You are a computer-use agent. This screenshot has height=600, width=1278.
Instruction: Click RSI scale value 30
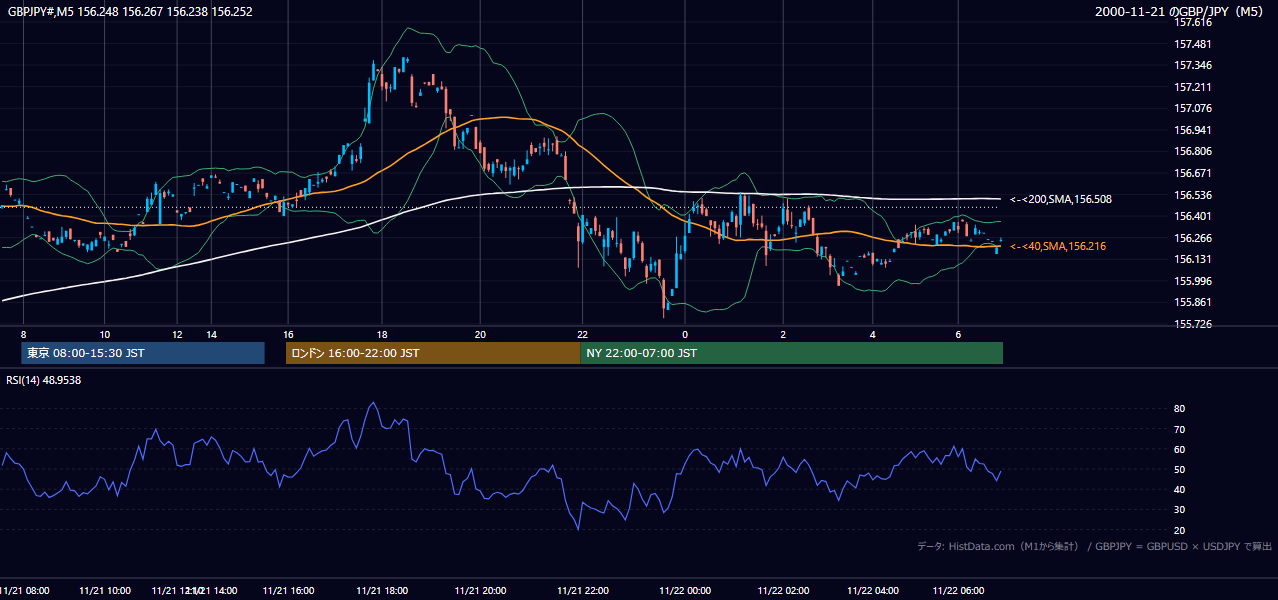1179,510
